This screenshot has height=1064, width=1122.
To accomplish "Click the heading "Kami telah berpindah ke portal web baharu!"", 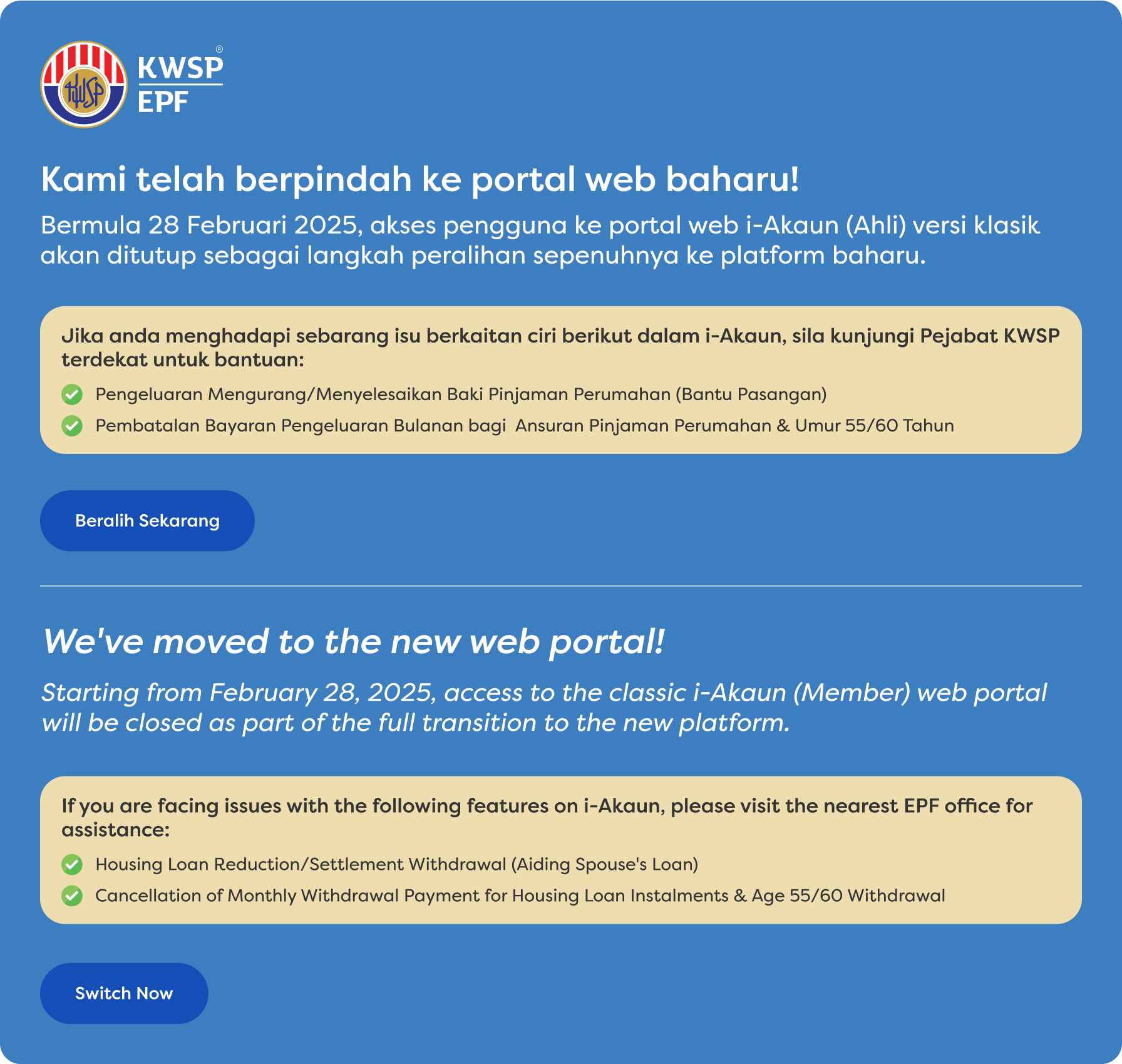I will click(x=419, y=180).
